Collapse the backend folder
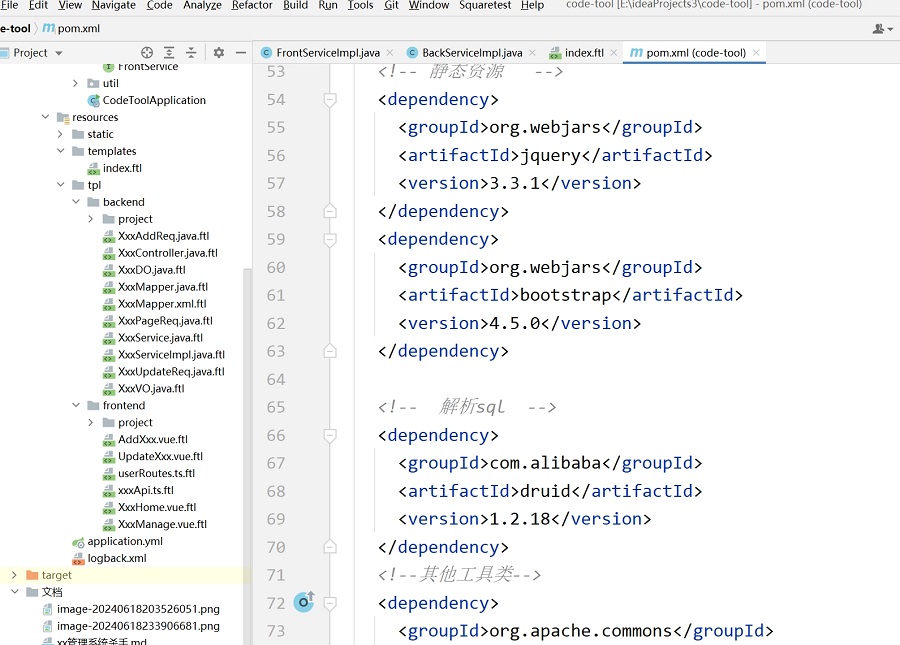The image size is (900, 645). coord(76,202)
